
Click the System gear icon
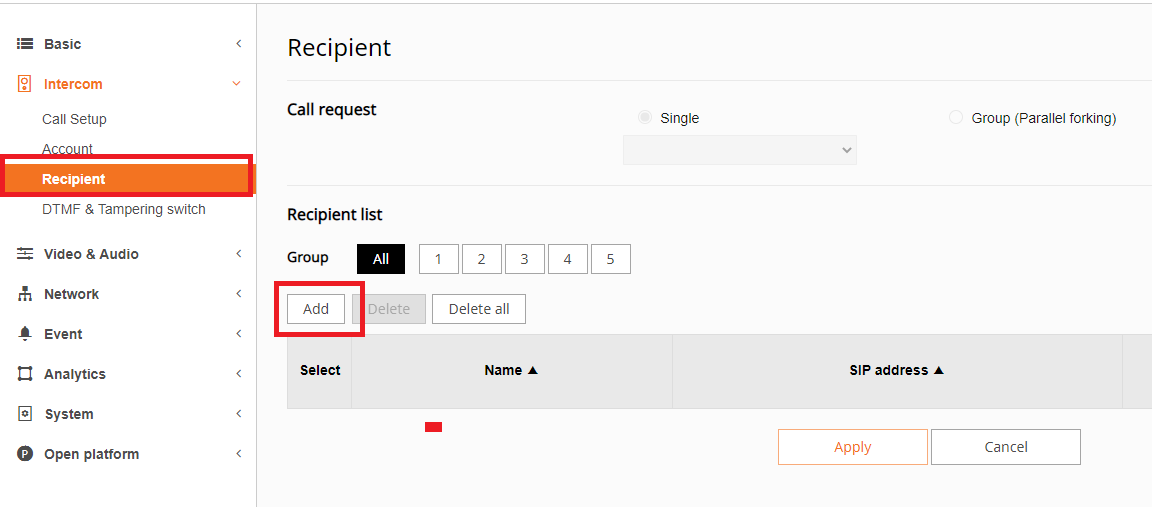pos(25,414)
